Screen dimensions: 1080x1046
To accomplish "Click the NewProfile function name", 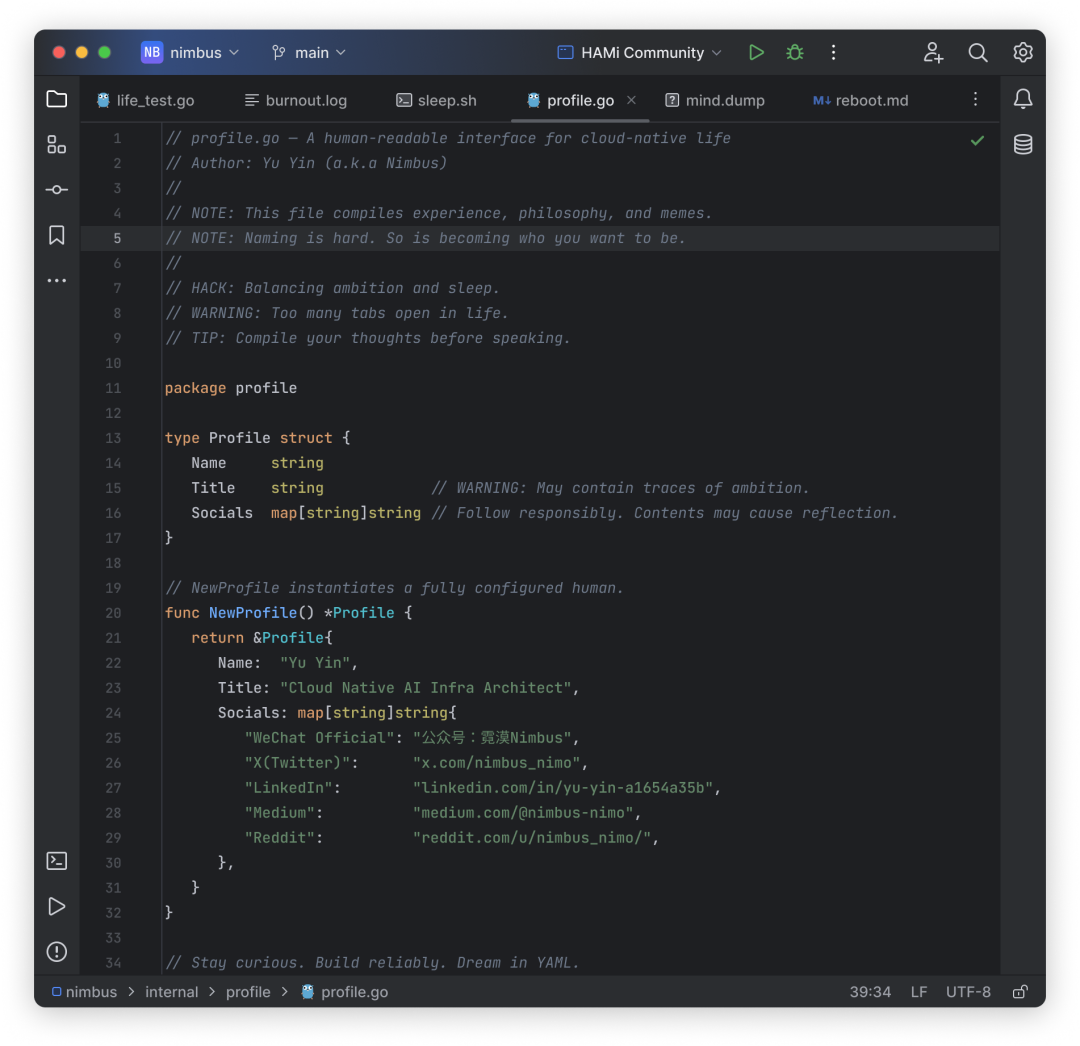I will (253, 613).
